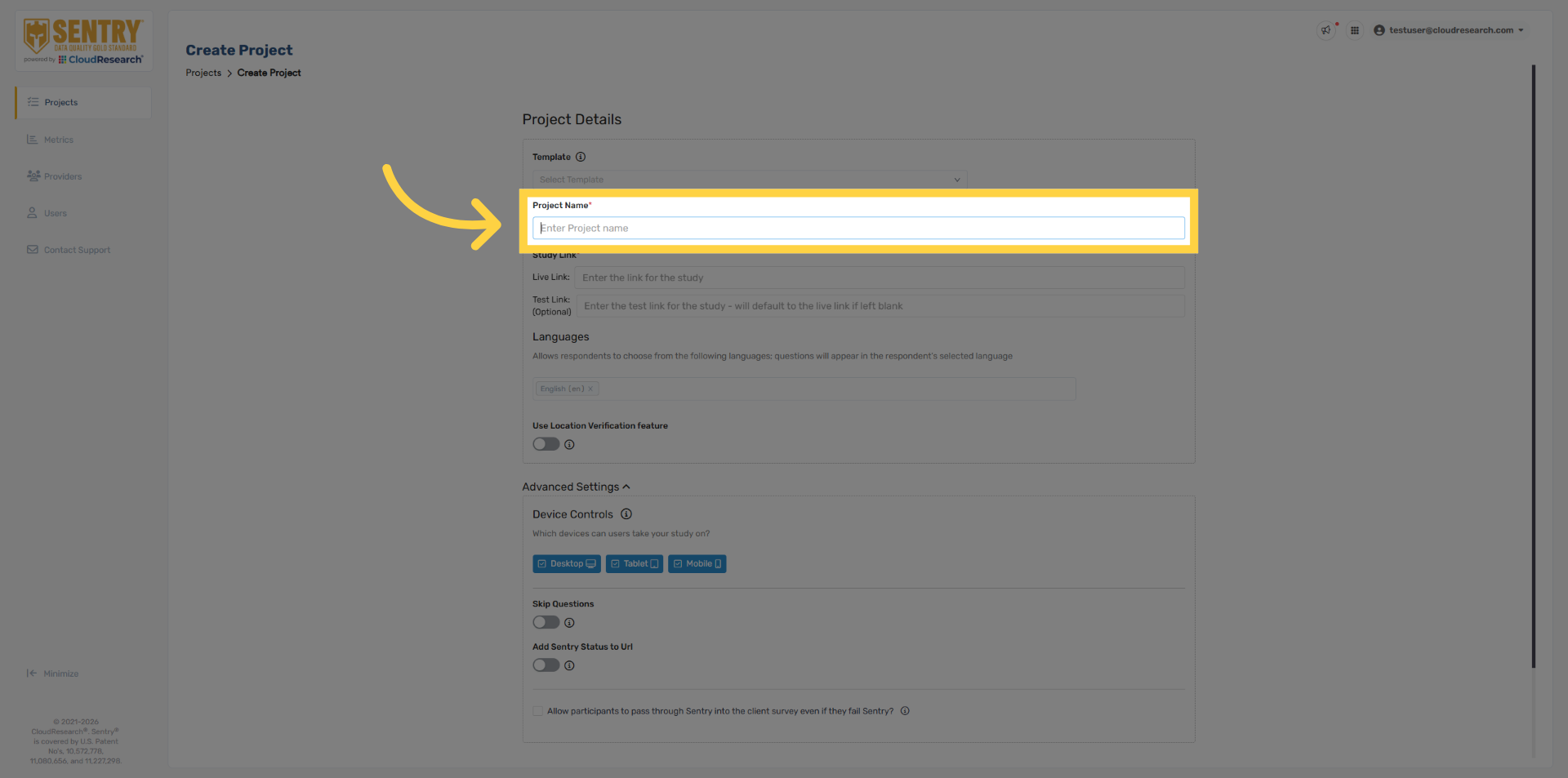Open the testuser@cloudresearch.com account dropdown
This screenshot has height=778, width=1568.
pos(1450,30)
